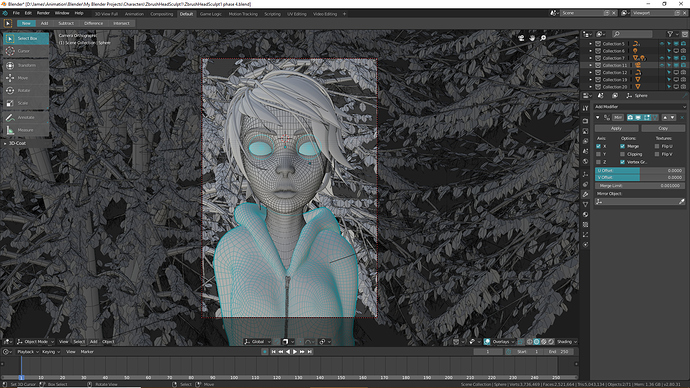Open the File menu
This screenshot has height=388, width=690.
(16, 13)
